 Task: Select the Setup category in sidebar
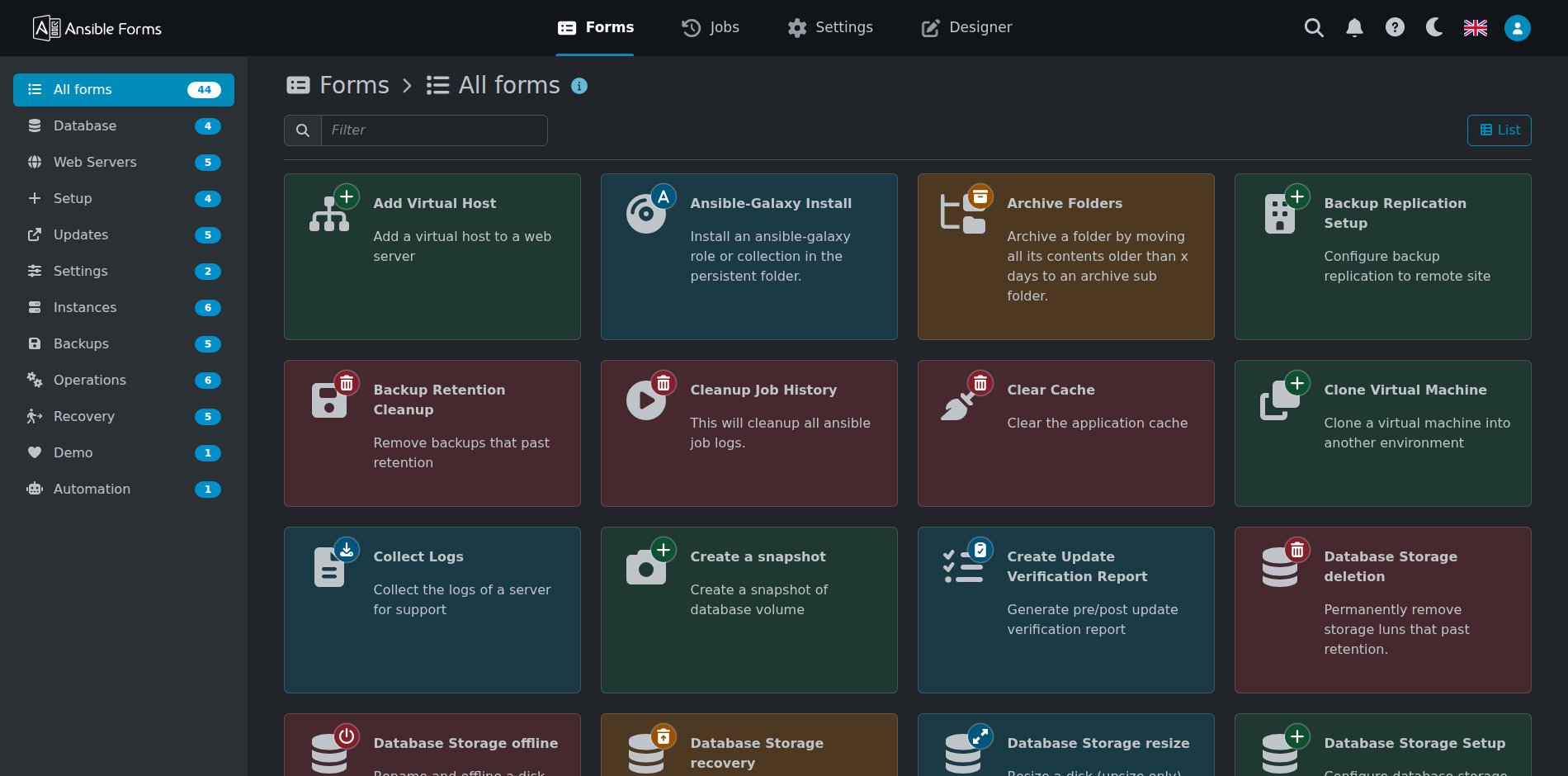(x=124, y=199)
